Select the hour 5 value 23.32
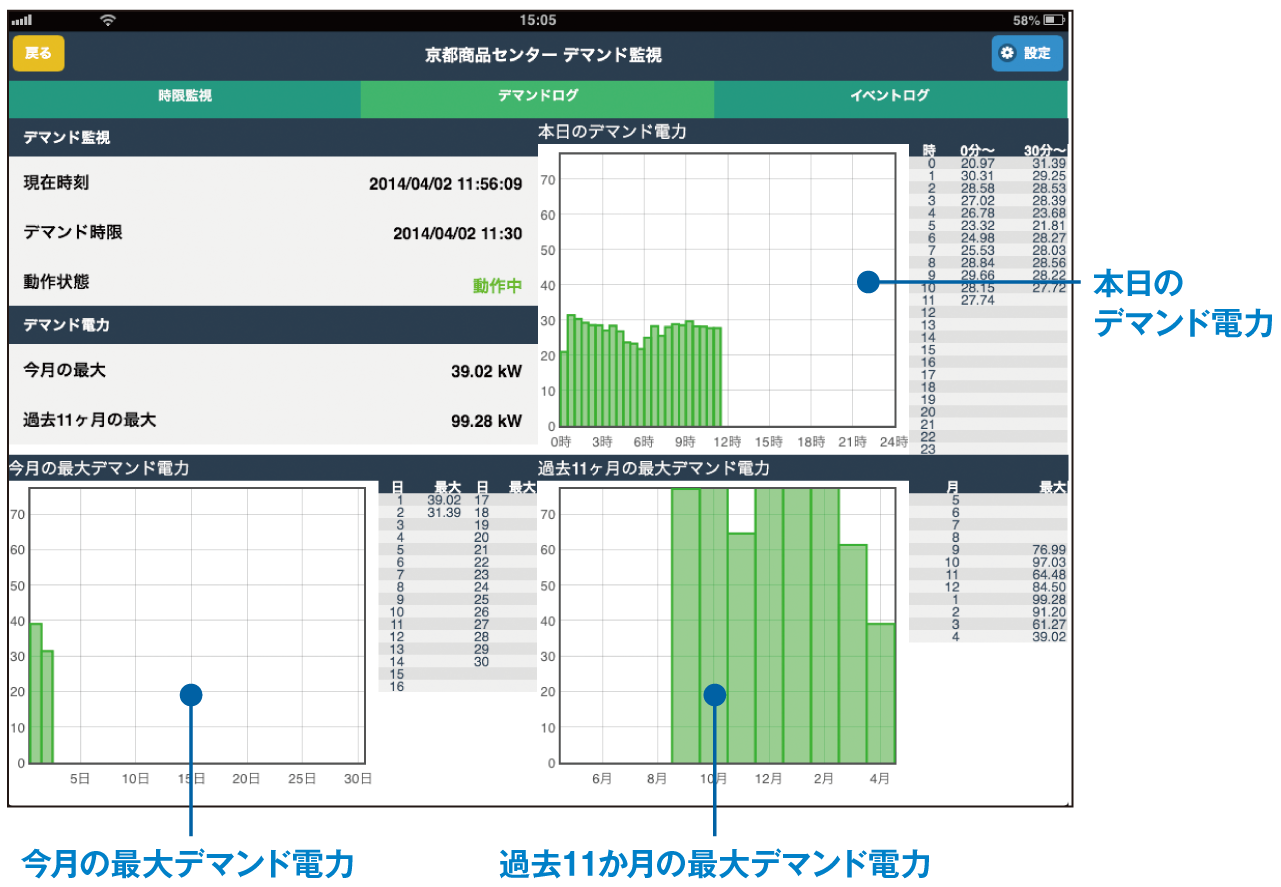The height and width of the screenshot is (887, 1281). pyautogui.click(x=977, y=225)
